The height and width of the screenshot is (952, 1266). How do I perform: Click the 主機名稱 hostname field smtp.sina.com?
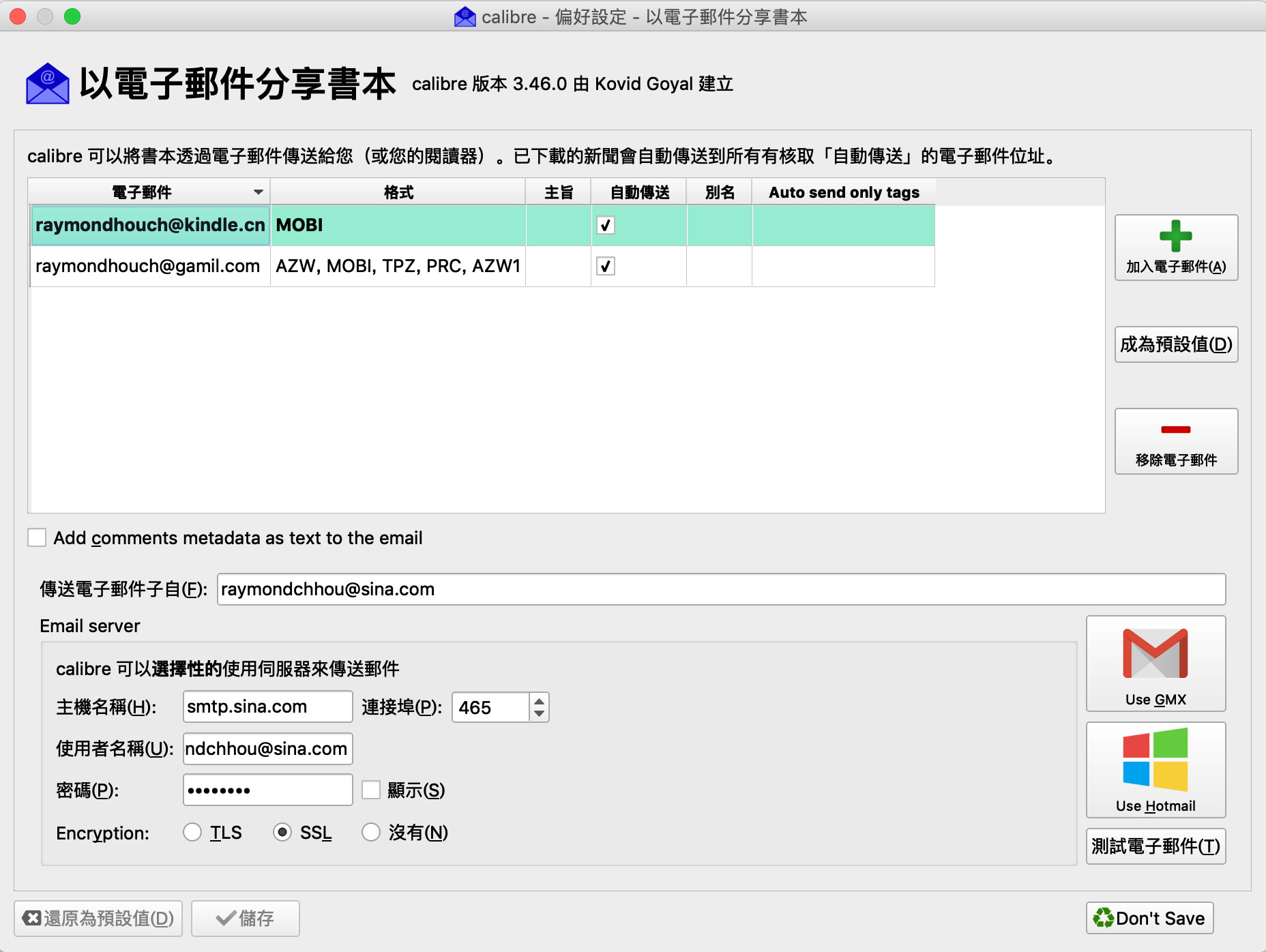click(x=267, y=706)
